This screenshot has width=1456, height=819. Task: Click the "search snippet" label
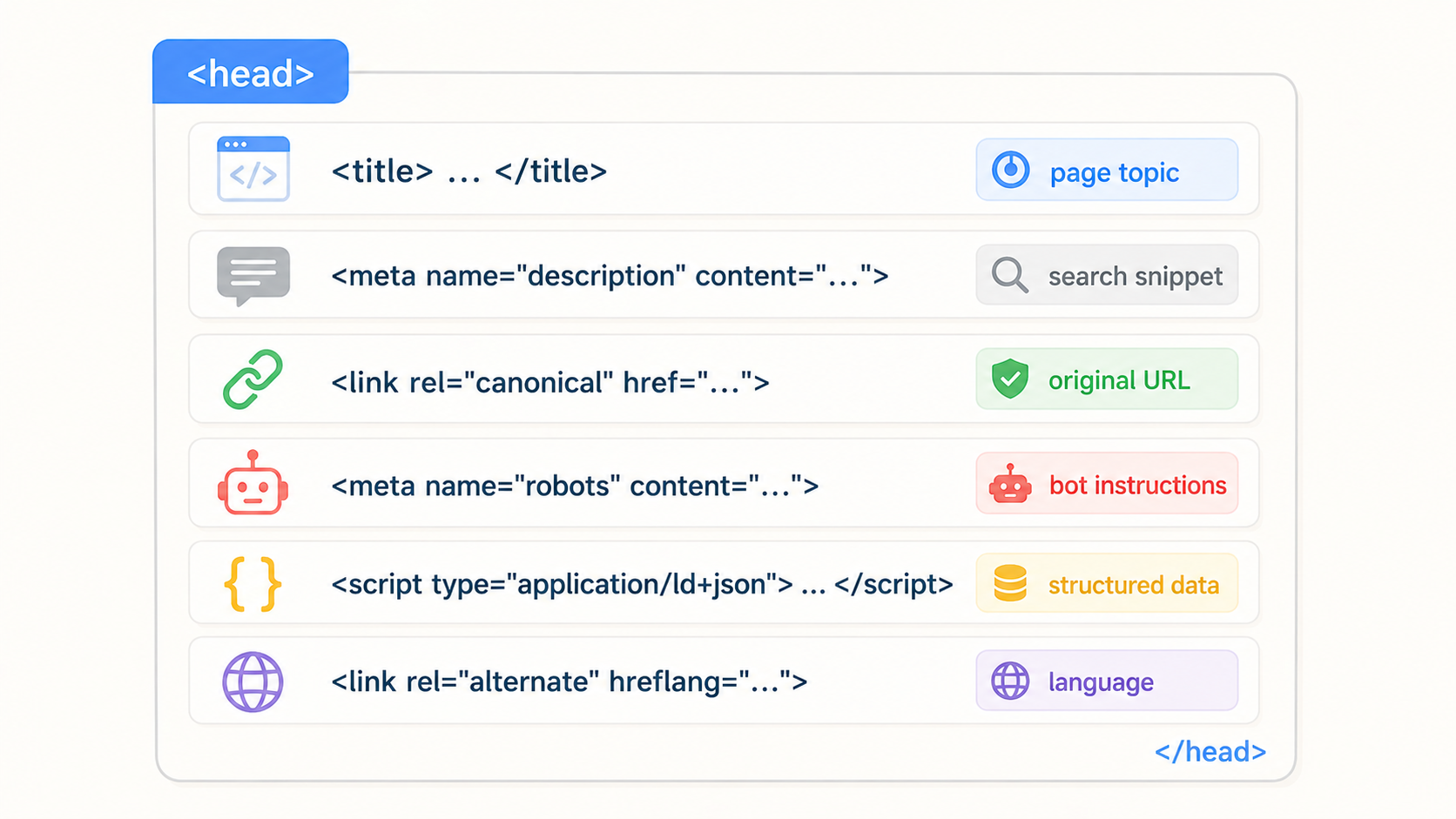pos(1136,277)
